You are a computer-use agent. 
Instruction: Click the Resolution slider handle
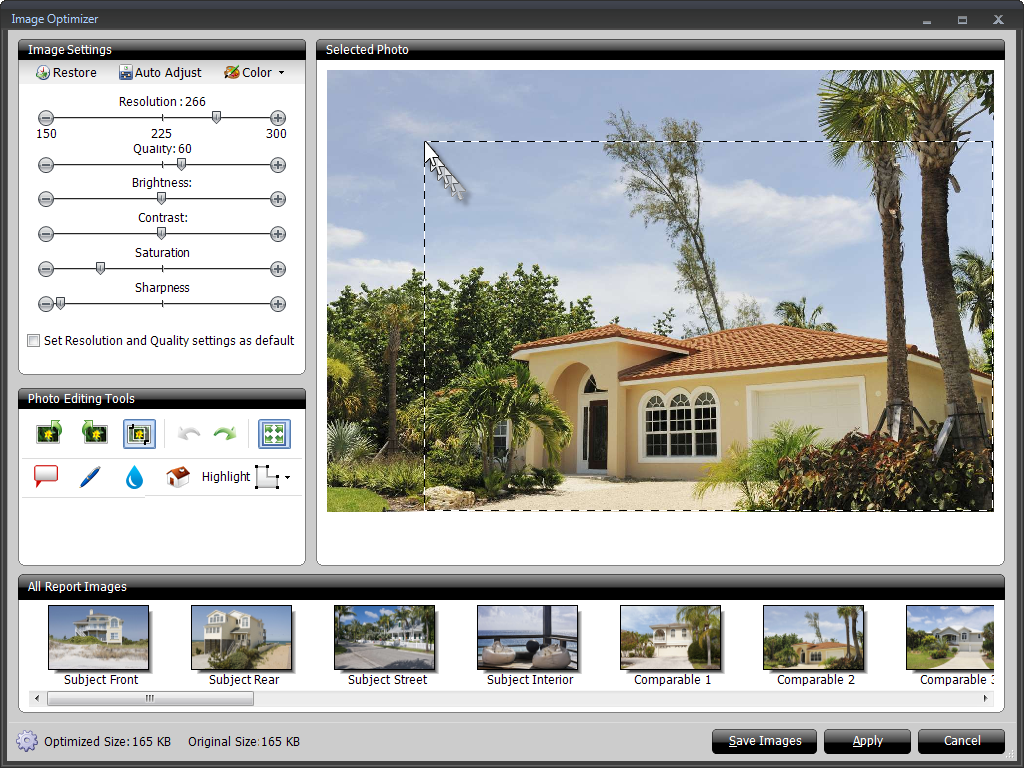tap(216, 118)
